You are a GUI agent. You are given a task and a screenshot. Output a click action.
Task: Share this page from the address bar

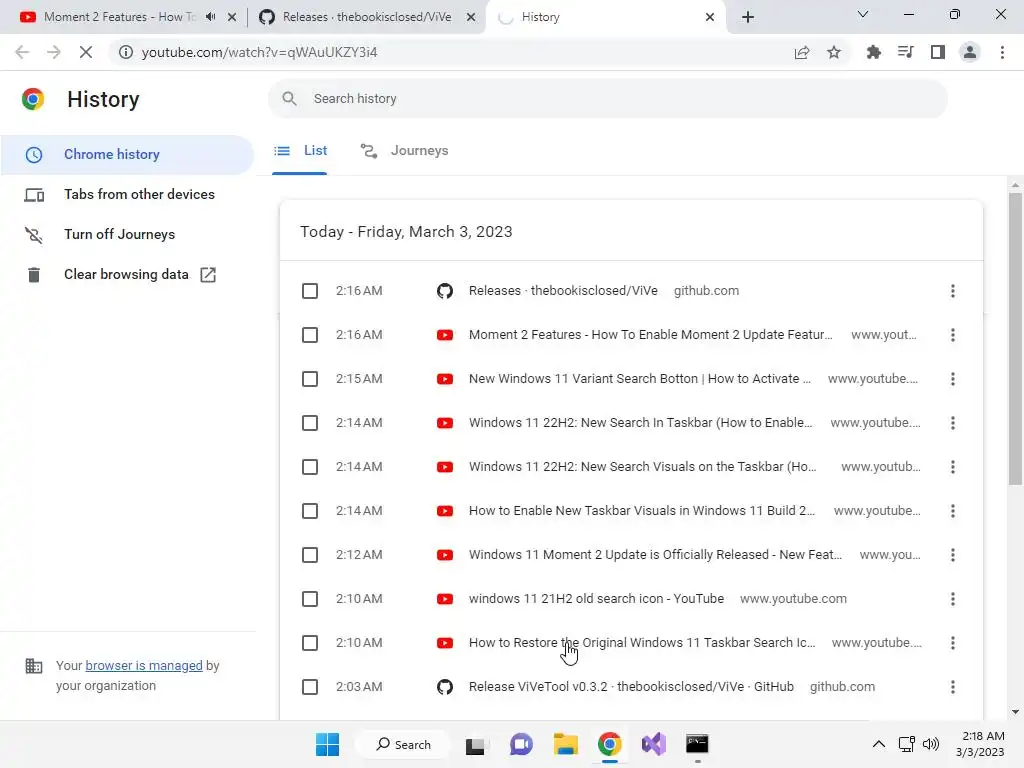tap(802, 52)
